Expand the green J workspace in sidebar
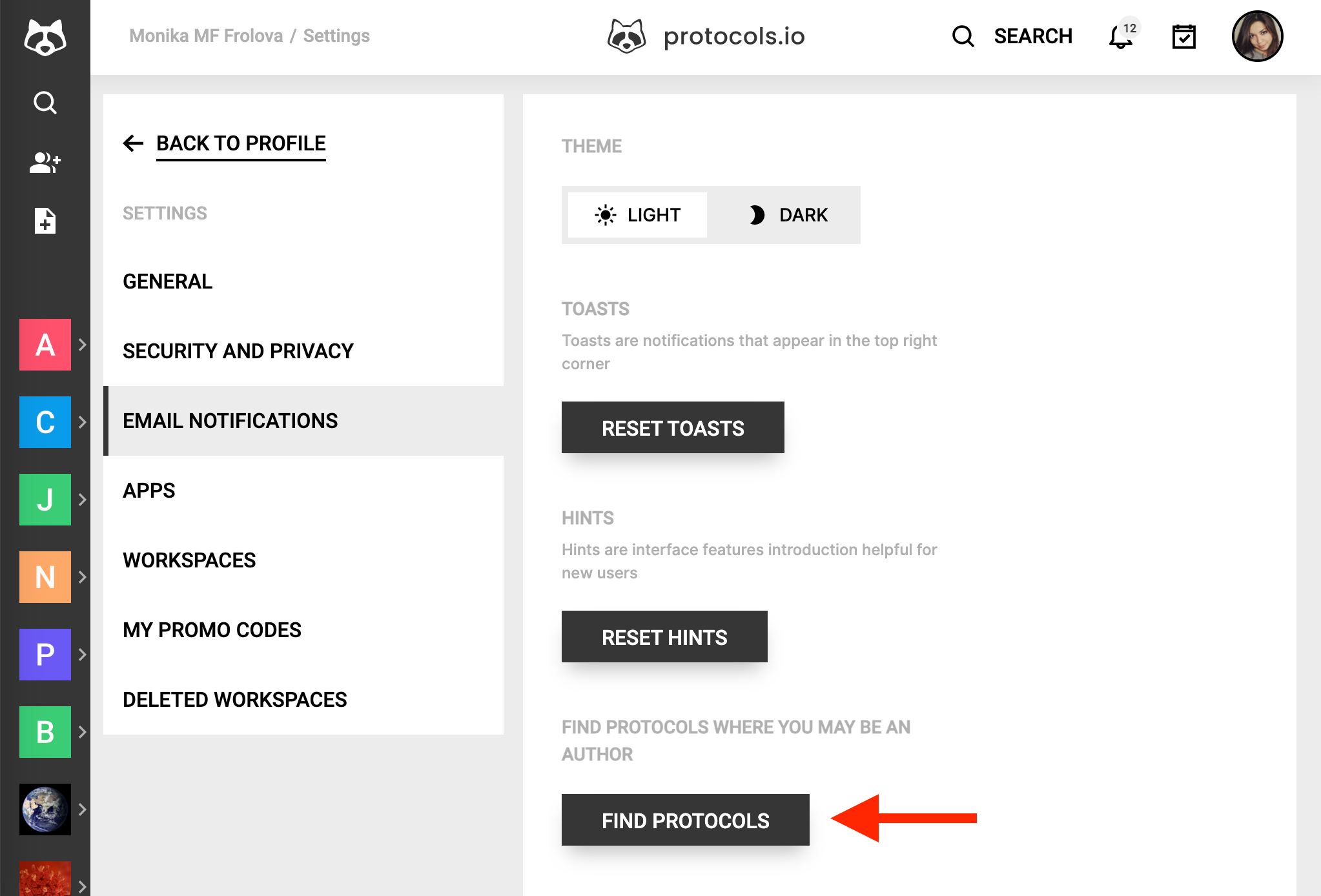 [82, 499]
